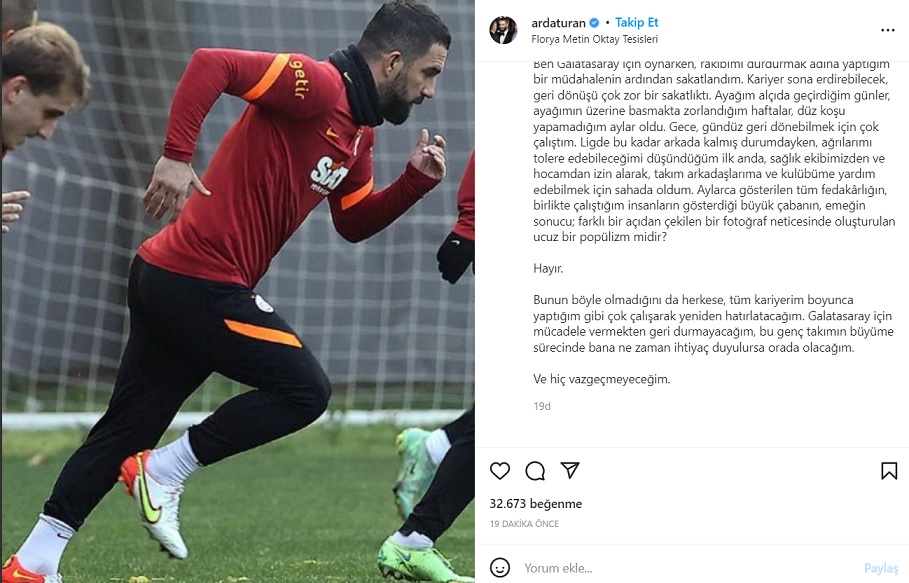
Task: Click the caption paragraph starting Bunun böyle
Action: [713, 324]
